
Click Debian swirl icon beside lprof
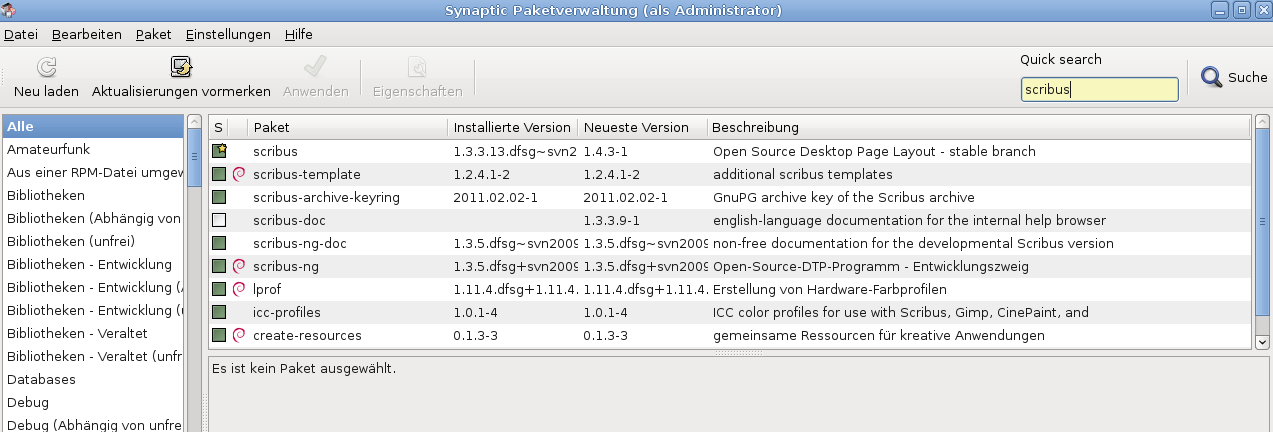pyautogui.click(x=239, y=289)
